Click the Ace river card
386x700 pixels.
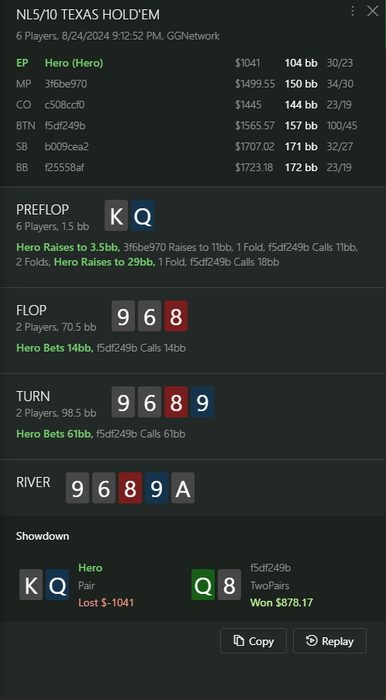(183, 488)
